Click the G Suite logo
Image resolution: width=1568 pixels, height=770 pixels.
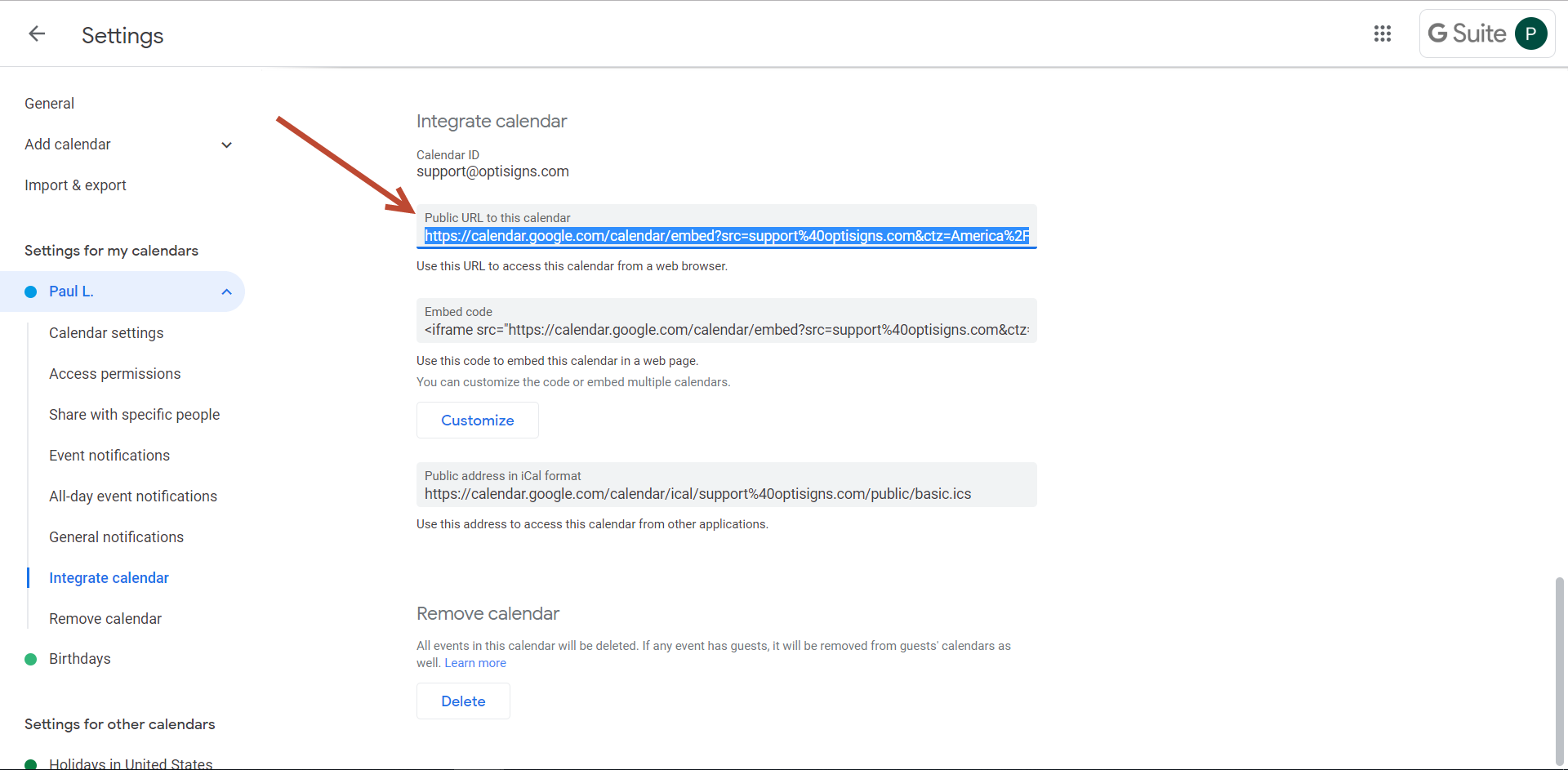pos(1467,33)
